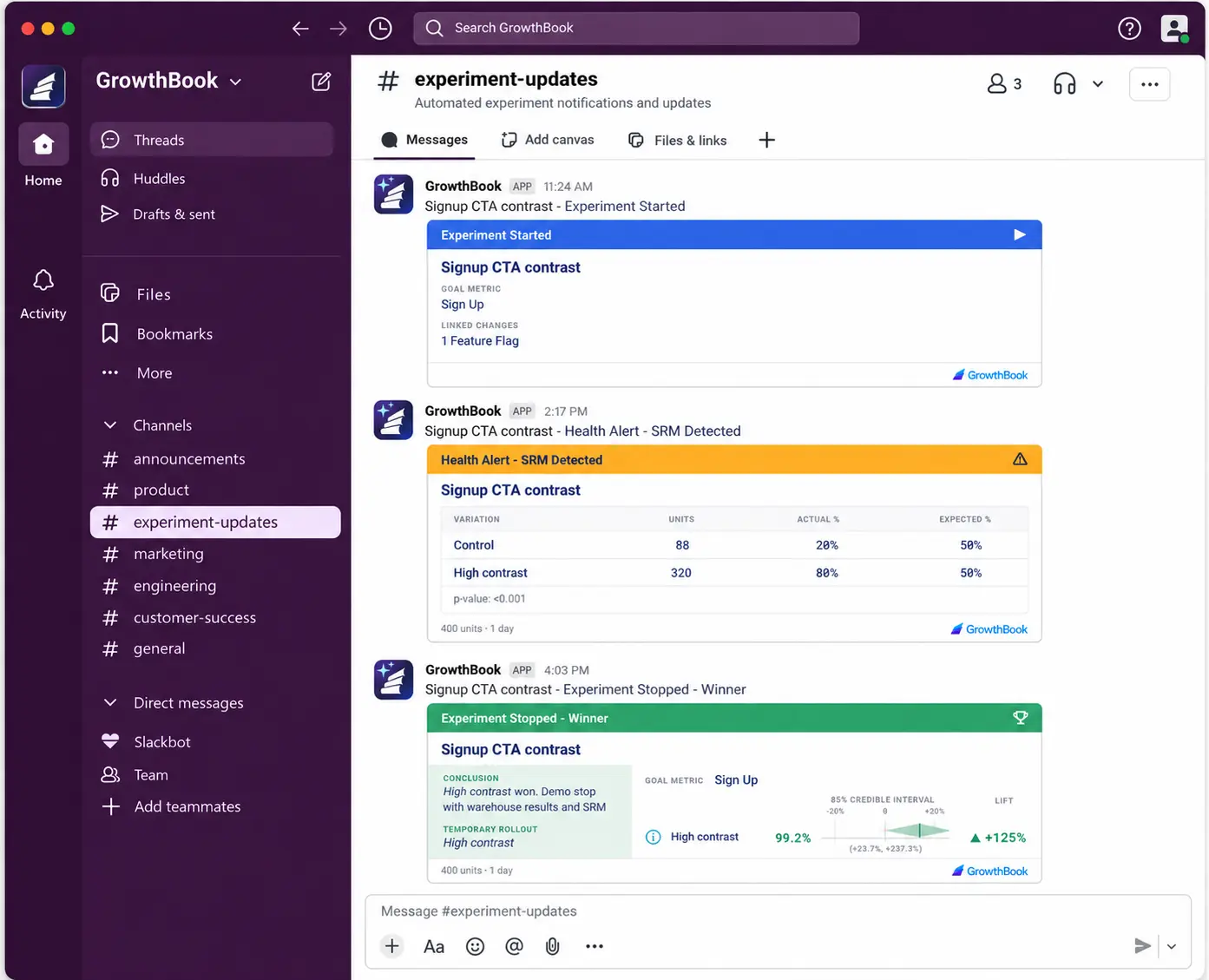Start a huddle with the headphones icon
The height and width of the screenshot is (980, 1209).
tap(1065, 84)
